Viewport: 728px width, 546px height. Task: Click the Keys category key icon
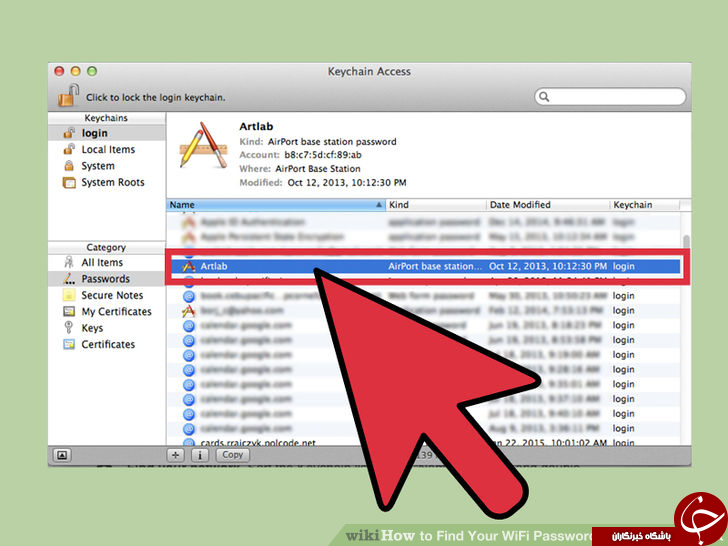(x=69, y=328)
